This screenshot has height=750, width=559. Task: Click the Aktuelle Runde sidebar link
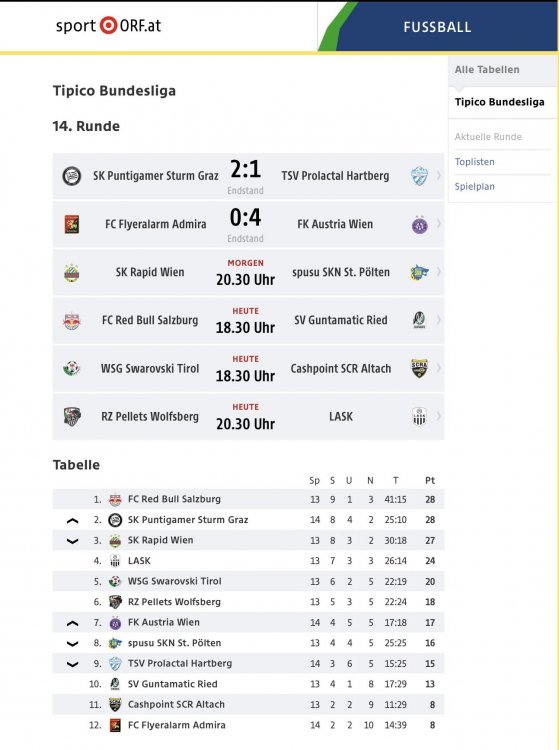[x=488, y=137]
